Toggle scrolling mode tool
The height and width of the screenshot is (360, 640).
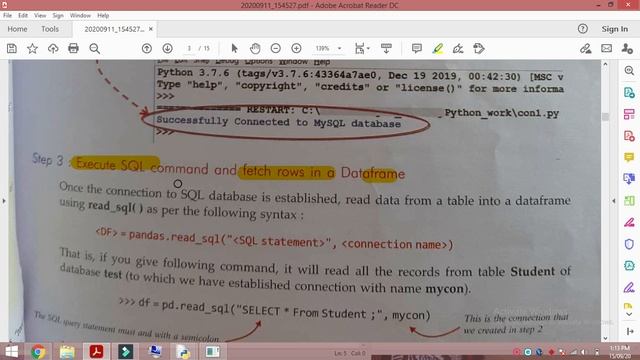386,49
